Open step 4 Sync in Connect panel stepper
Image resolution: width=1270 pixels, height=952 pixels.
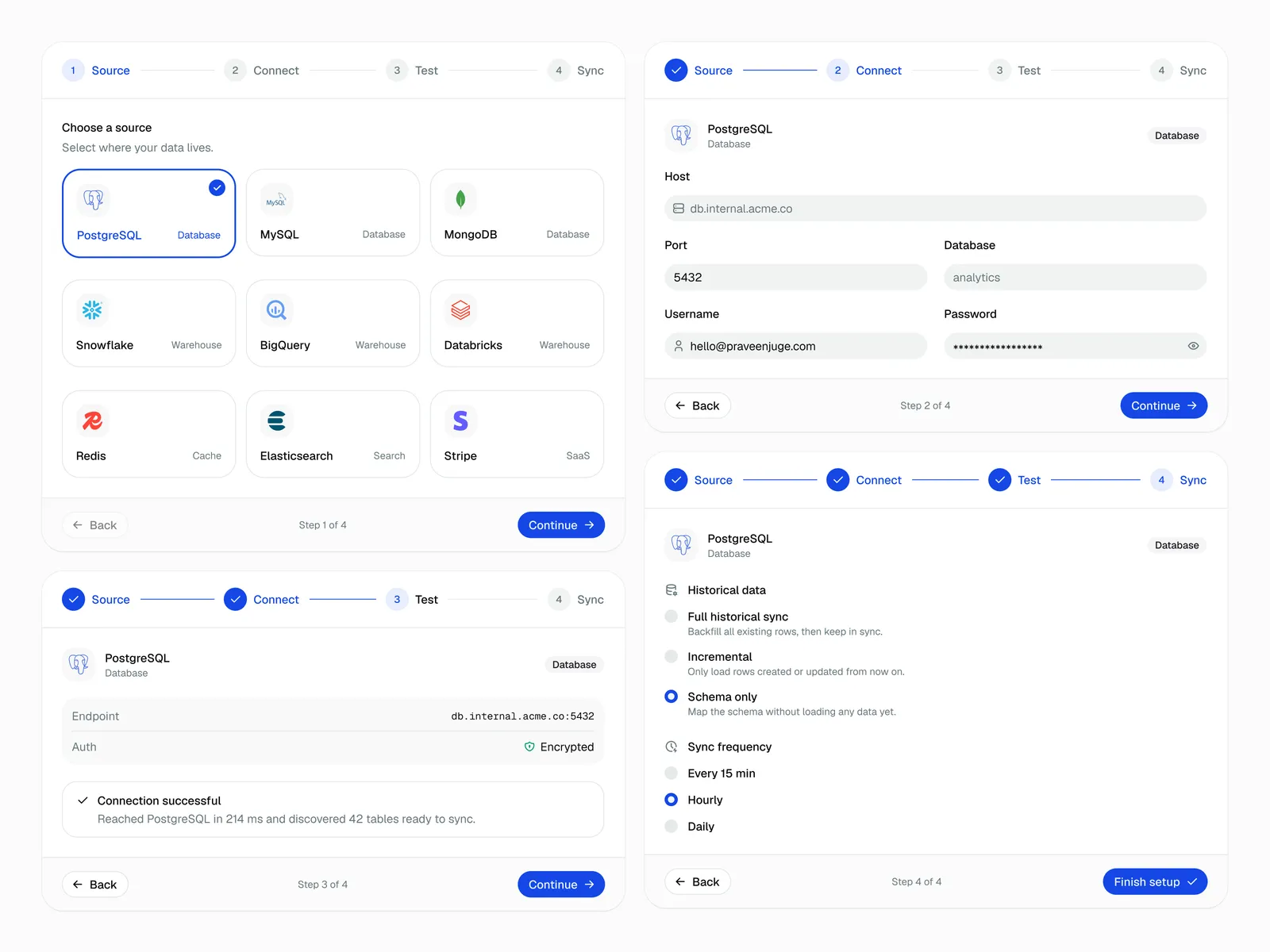pos(1179,71)
